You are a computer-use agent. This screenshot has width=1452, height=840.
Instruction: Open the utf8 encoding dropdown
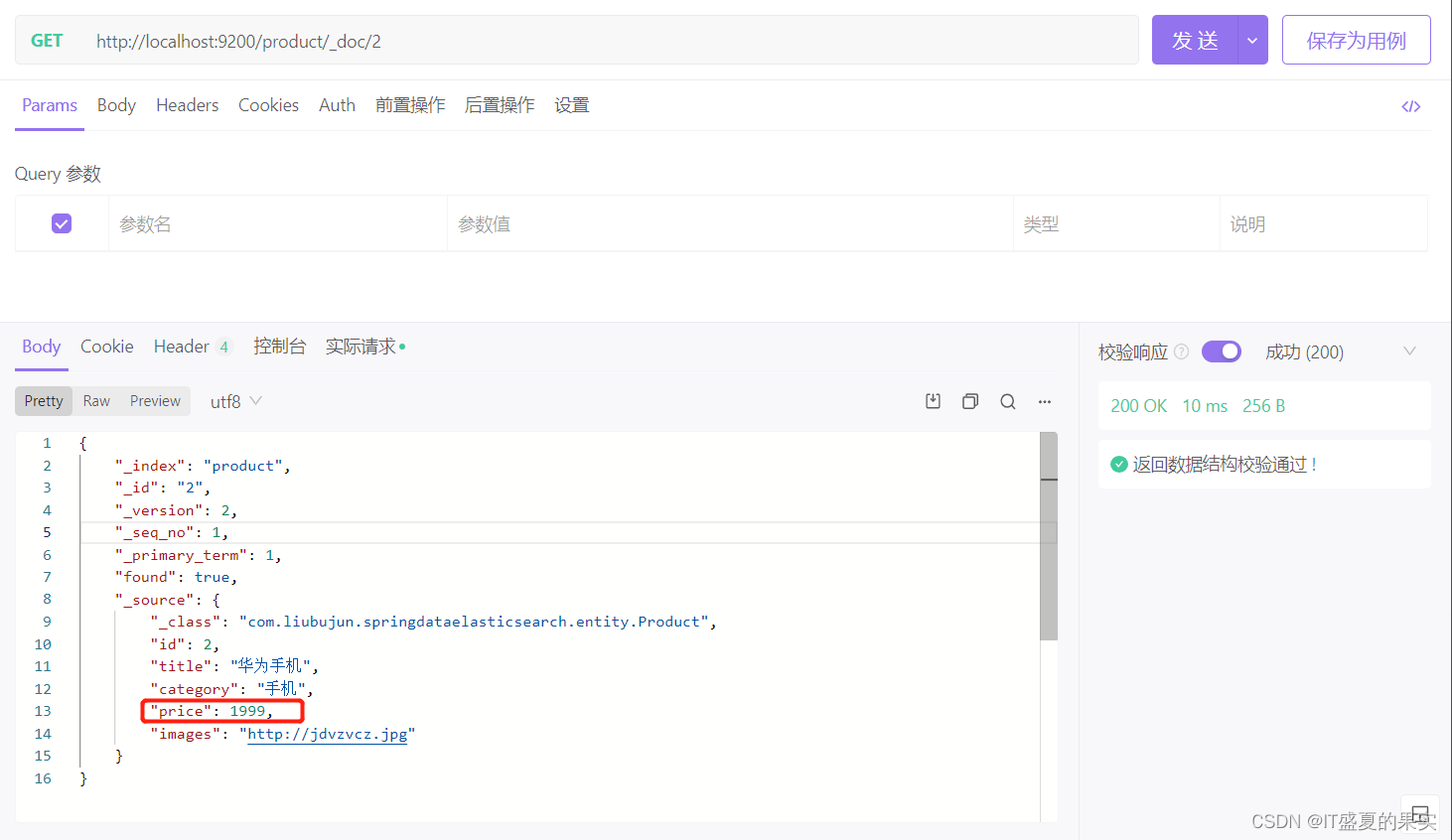click(x=235, y=400)
